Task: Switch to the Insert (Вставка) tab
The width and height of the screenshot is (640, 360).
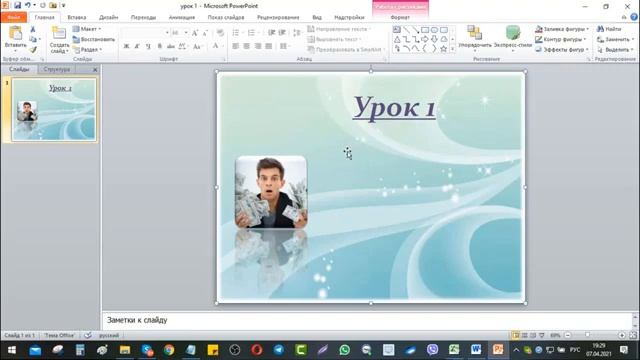Action: tap(77, 18)
